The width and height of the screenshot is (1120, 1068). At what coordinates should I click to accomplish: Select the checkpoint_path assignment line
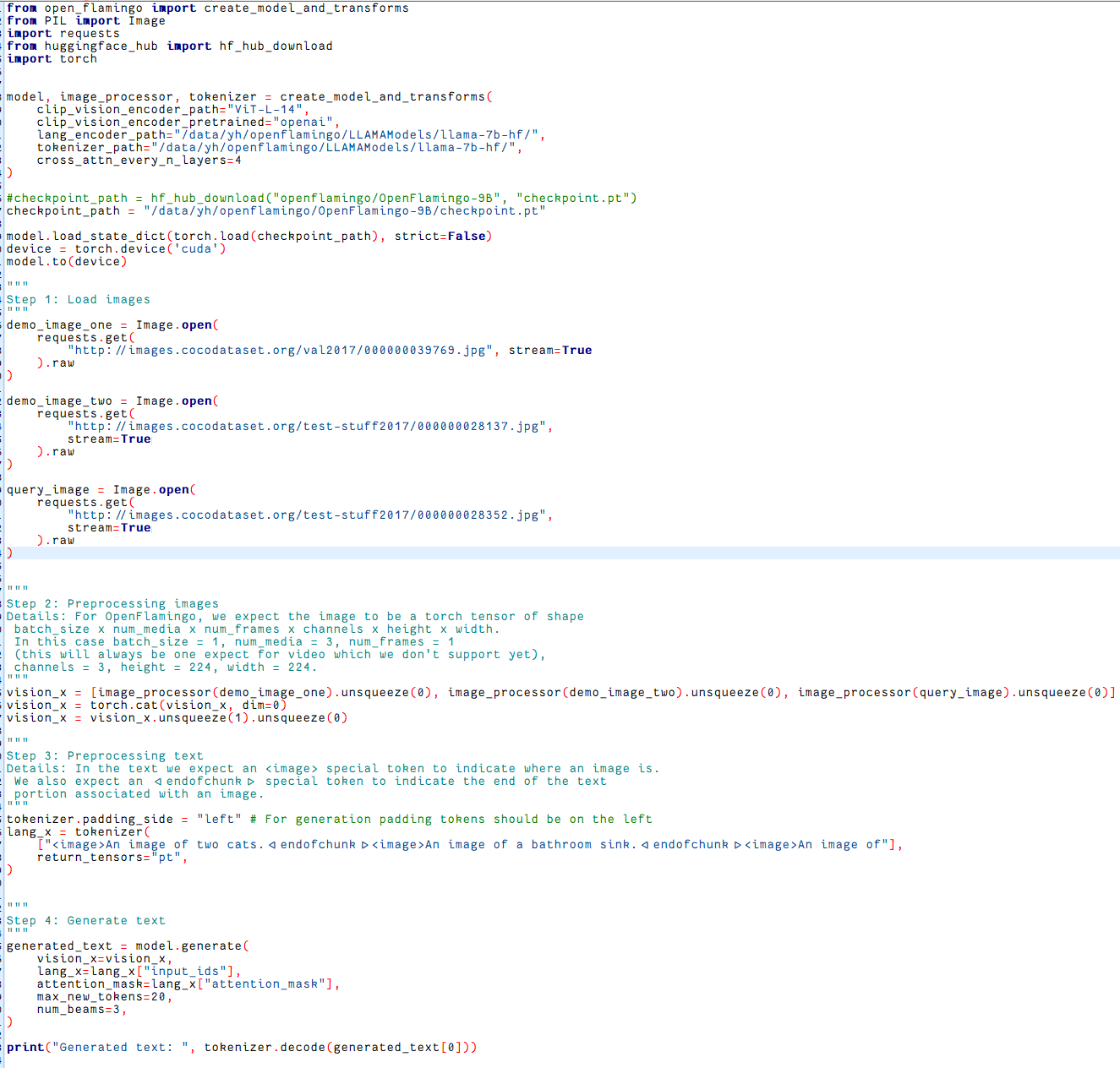[x=276, y=210]
